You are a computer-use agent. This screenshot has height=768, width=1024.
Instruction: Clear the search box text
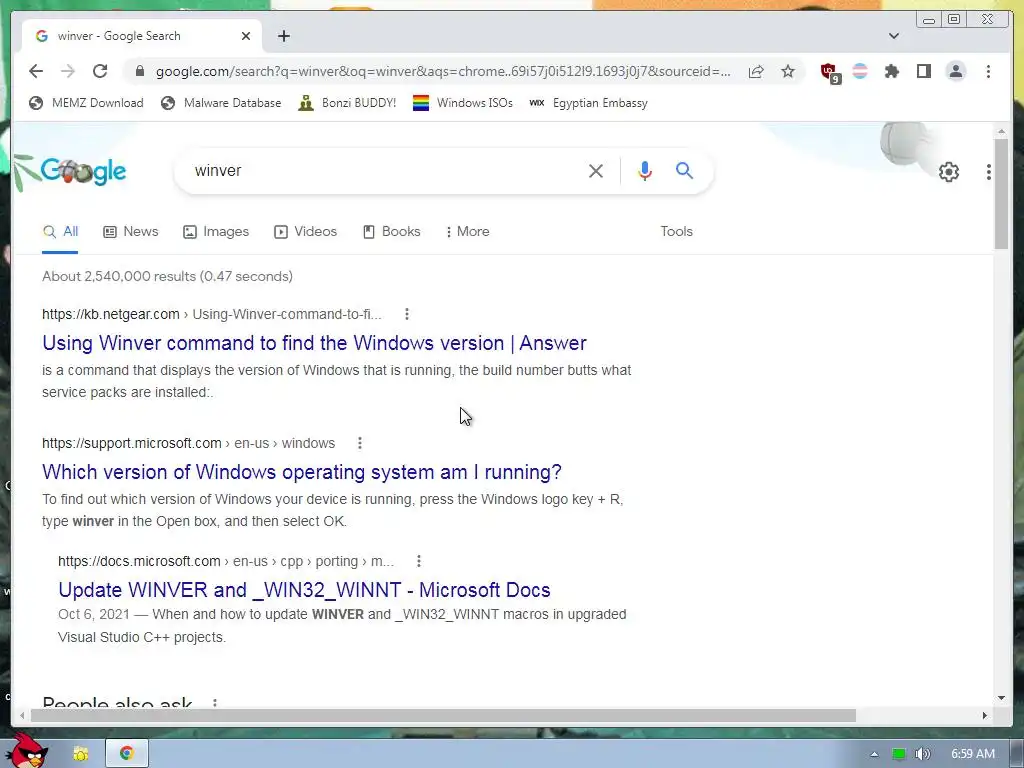596,171
